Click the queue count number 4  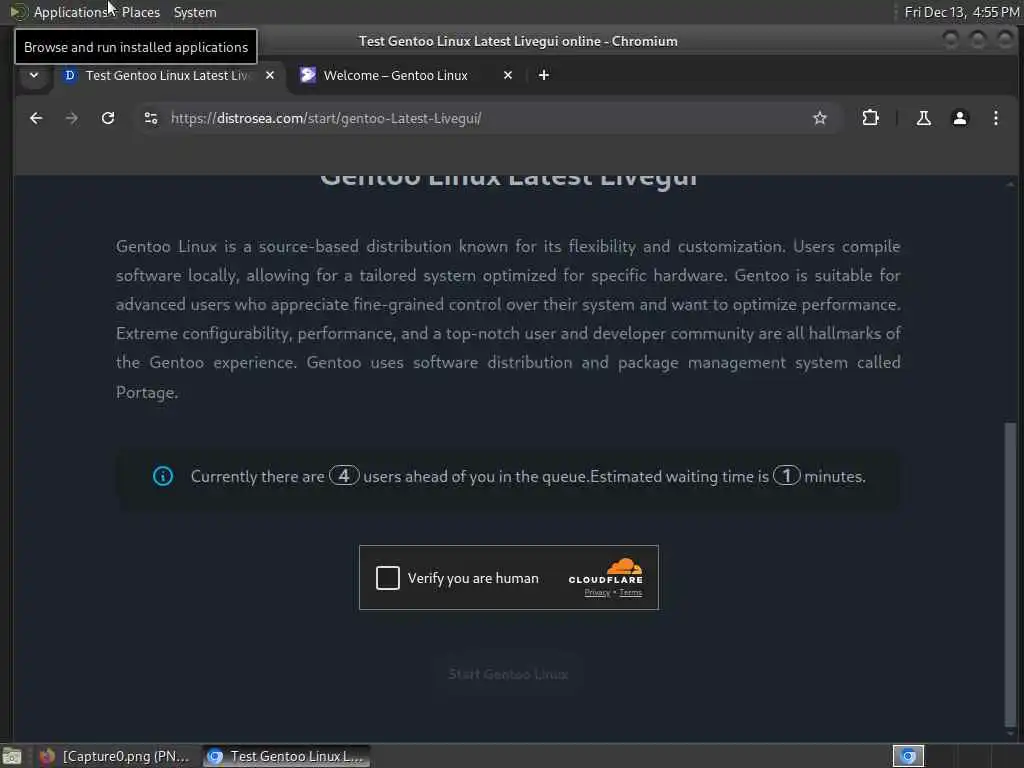click(x=344, y=475)
